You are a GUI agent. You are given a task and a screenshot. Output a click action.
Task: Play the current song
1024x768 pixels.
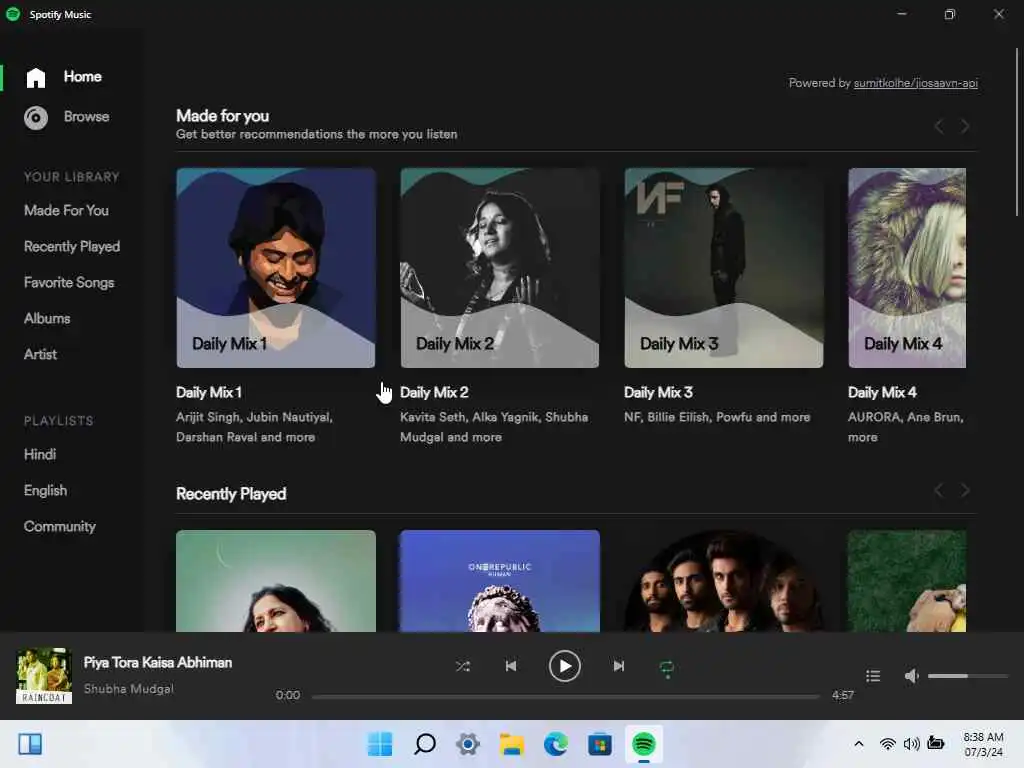pos(565,666)
